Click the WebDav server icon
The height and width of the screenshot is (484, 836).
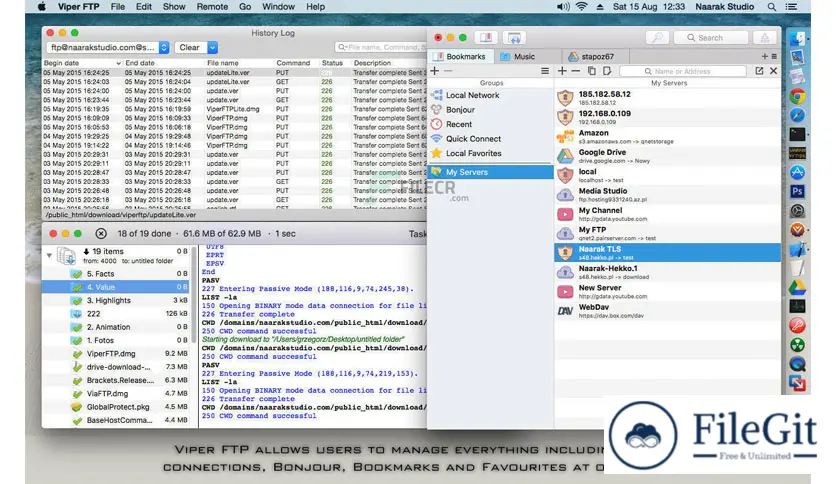[565, 311]
